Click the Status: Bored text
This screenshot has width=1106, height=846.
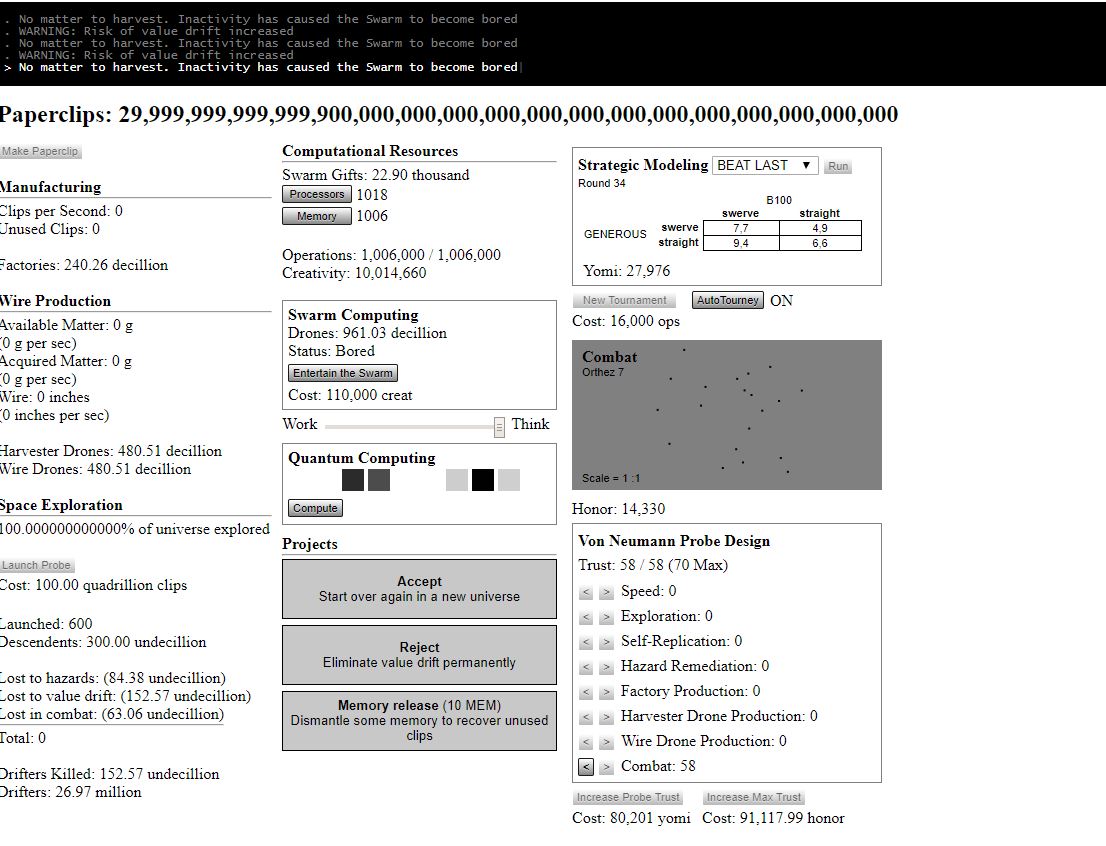point(331,351)
